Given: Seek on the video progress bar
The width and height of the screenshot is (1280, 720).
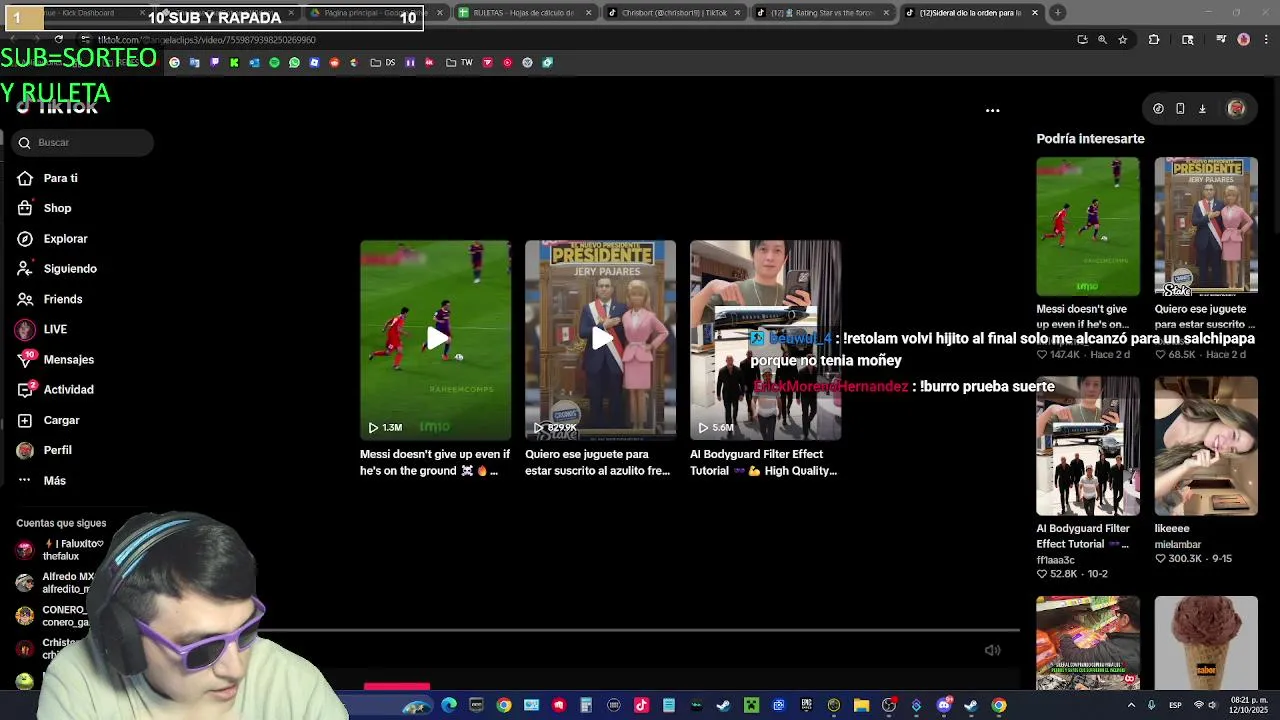Looking at the screenshot, I should coord(640,631).
